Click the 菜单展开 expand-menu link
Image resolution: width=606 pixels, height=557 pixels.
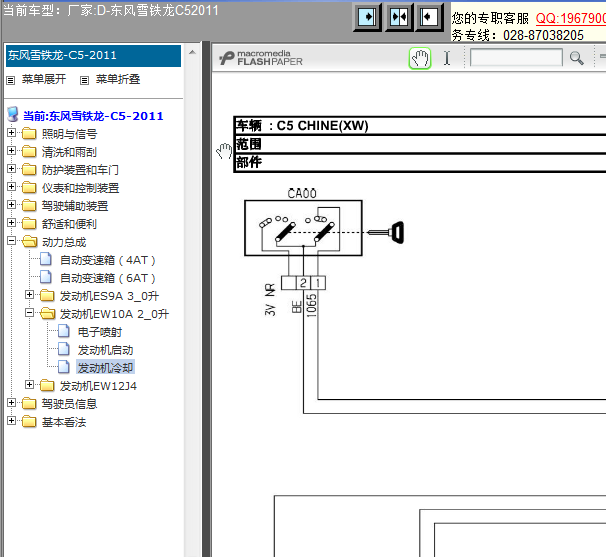pos(44,79)
